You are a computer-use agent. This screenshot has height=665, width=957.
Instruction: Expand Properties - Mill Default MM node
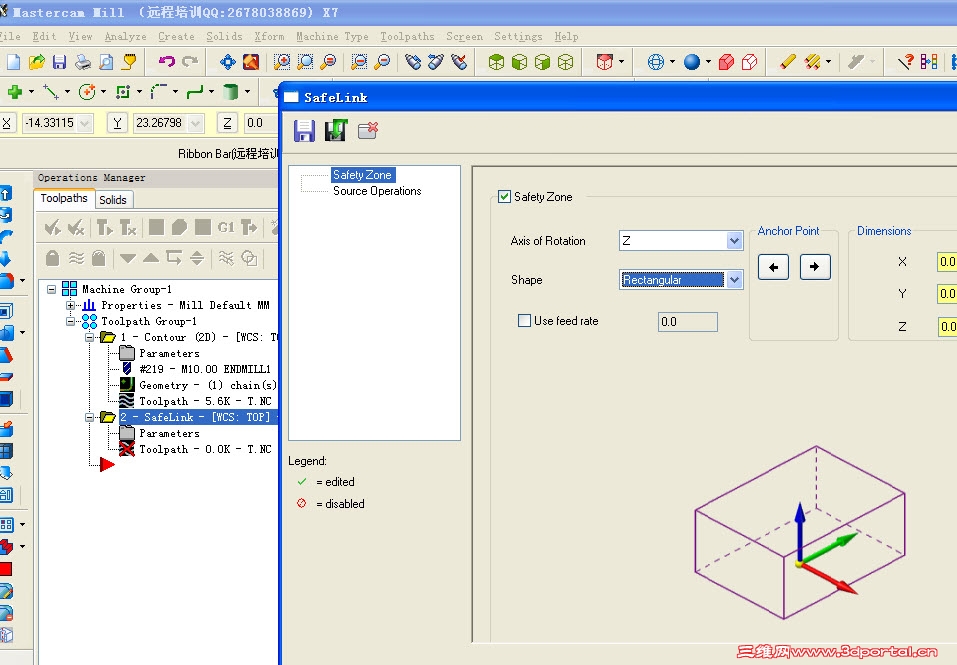tap(70, 304)
